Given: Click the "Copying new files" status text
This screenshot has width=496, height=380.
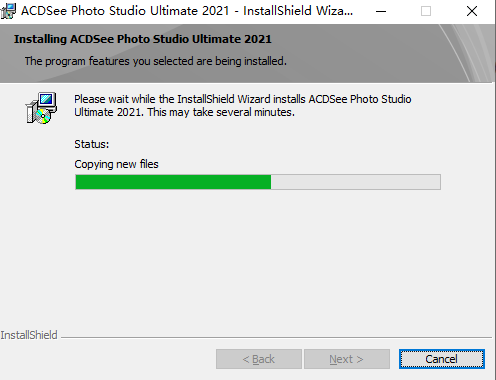Looking at the screenshot, I should coord(116,164).
